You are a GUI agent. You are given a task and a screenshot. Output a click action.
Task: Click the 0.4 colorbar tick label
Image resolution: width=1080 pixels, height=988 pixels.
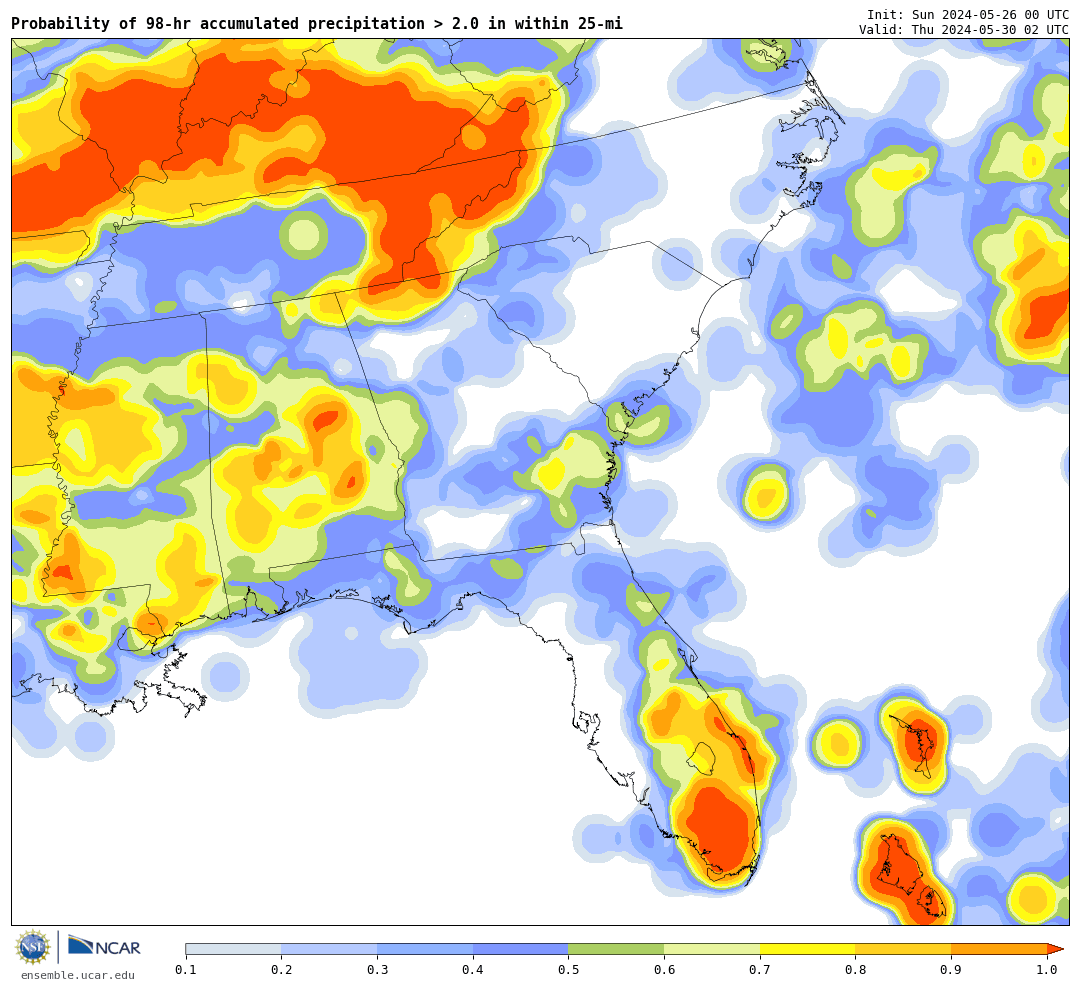coord(473,969)
